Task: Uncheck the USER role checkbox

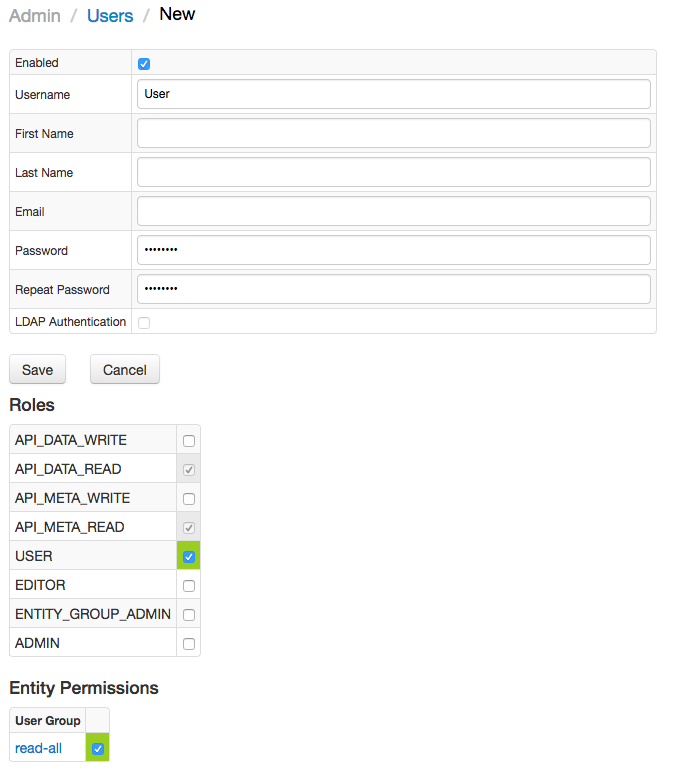Action: click(x=189, y=557)
